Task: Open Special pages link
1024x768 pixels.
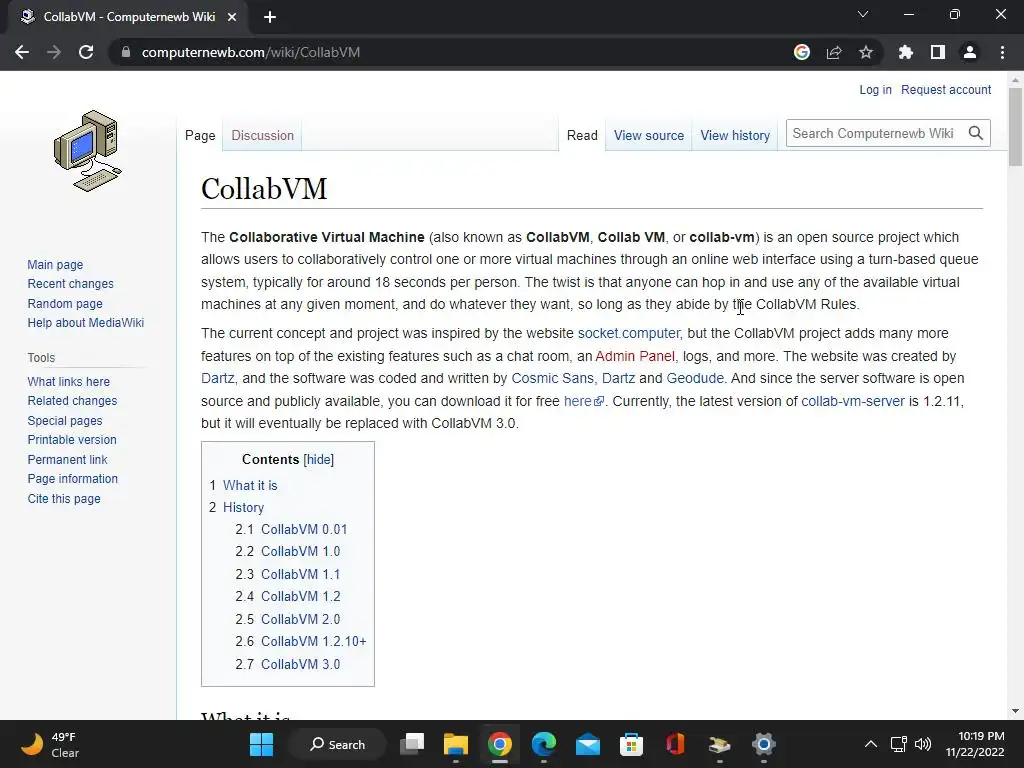Action: 65,421
